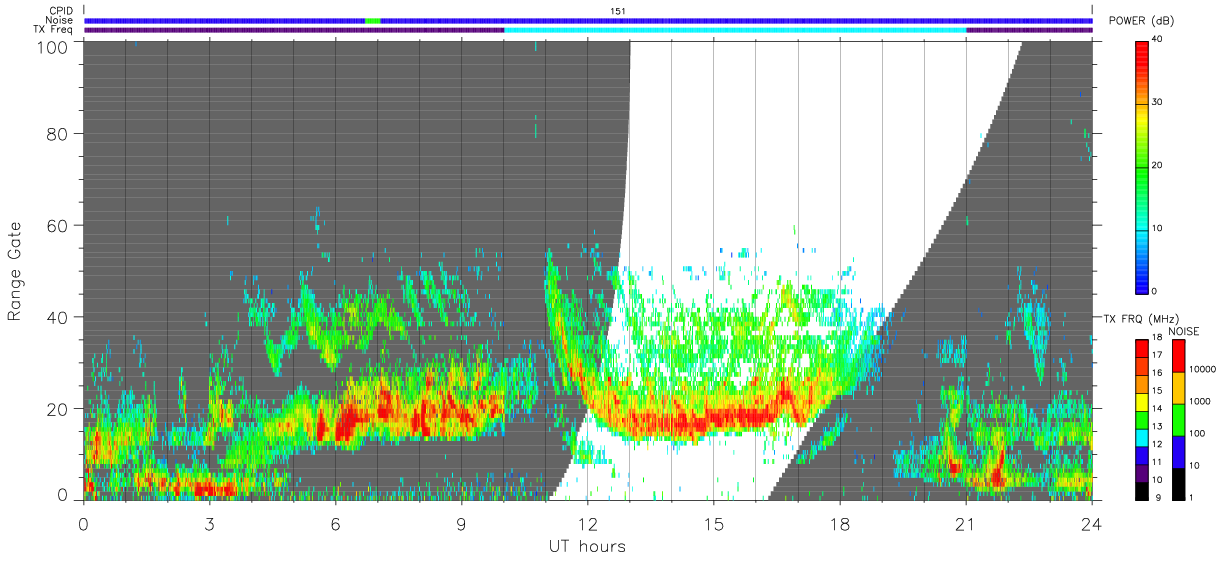Viewport: 1228px width, 567px height.
Task: Select the 21 tick label on UT hours axis
Action: coord(965,523)
